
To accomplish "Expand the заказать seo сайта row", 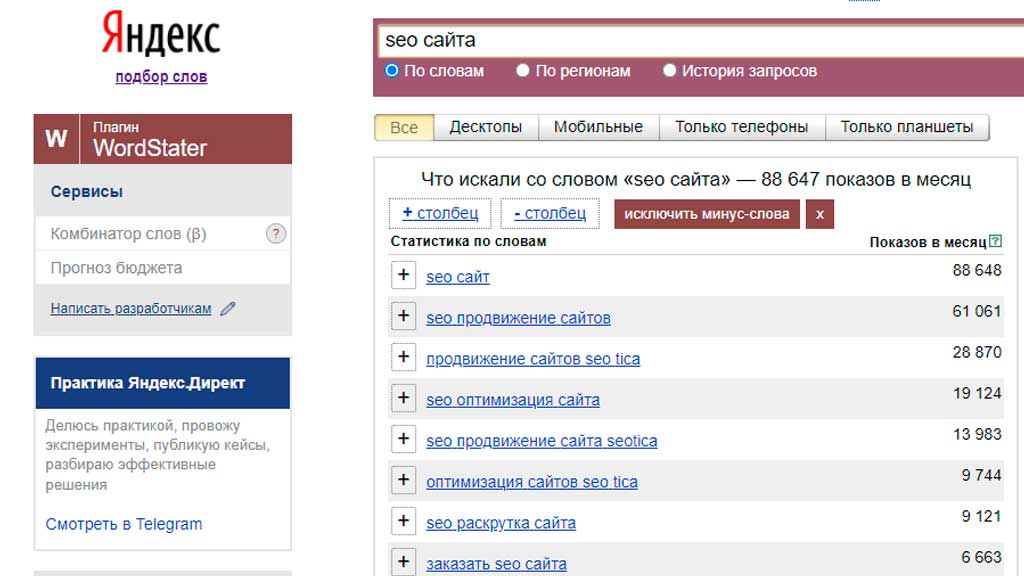I will coord(403,561).
